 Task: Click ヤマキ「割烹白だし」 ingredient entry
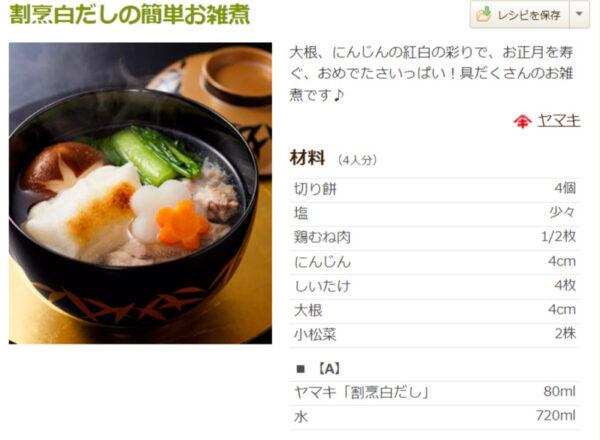pos(362,392)
